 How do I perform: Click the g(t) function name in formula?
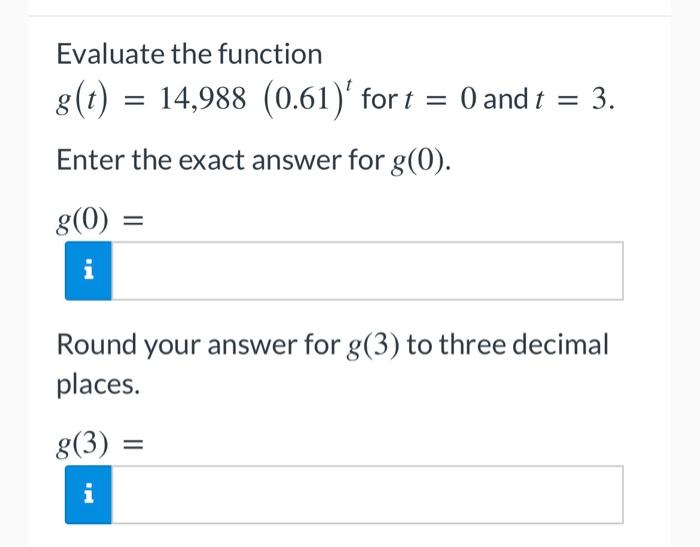point(82,100)
